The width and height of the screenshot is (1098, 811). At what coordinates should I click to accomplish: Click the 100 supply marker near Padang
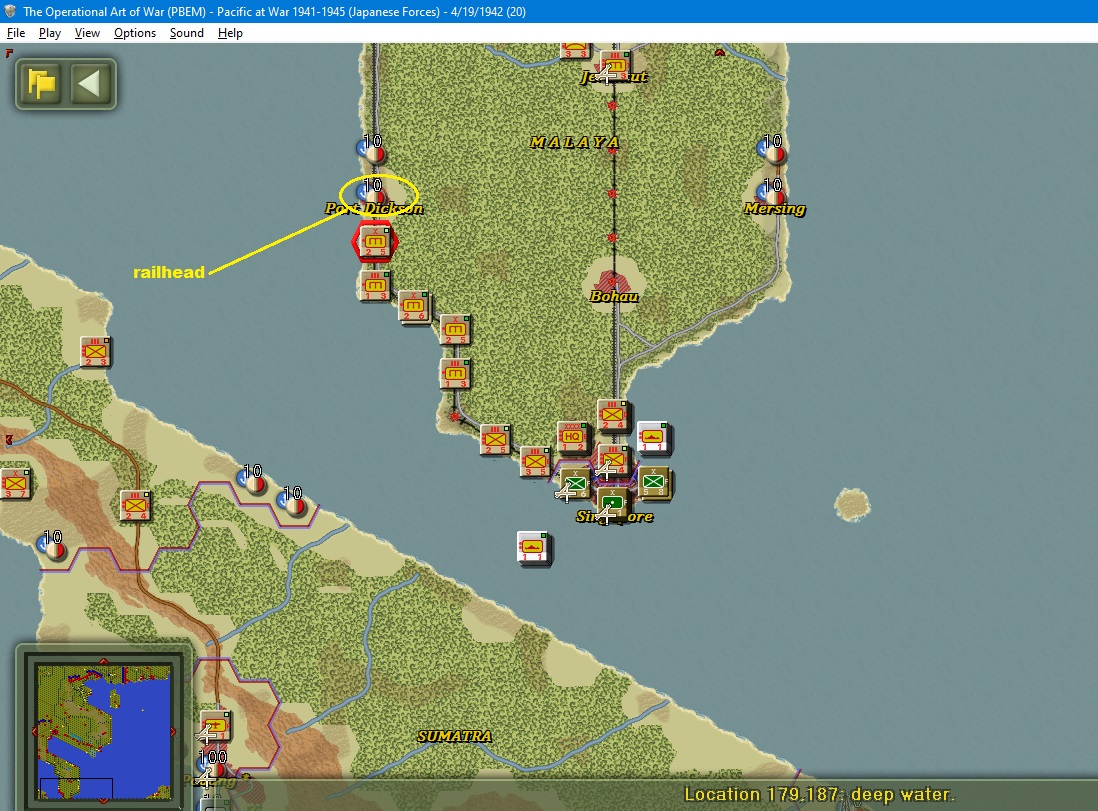tap(211, 764)
